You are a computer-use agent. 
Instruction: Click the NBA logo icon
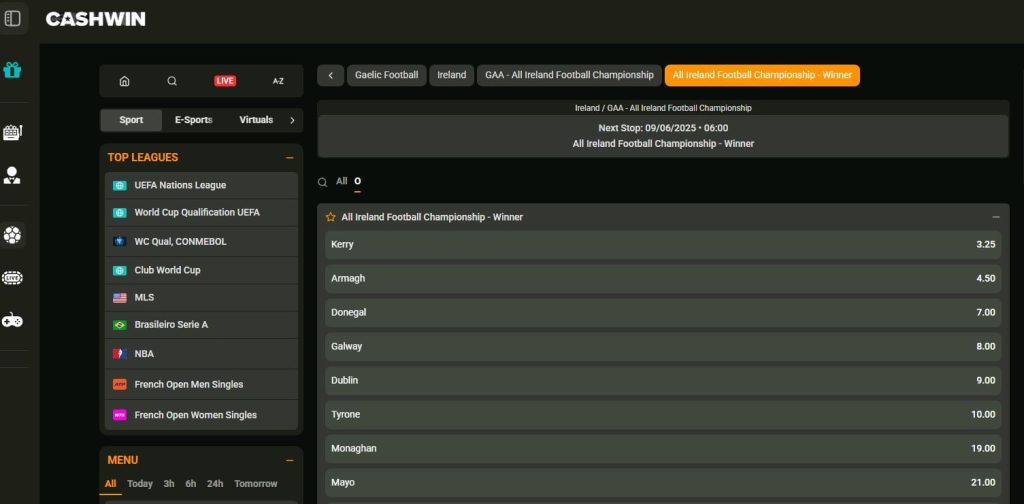[120, 354]
